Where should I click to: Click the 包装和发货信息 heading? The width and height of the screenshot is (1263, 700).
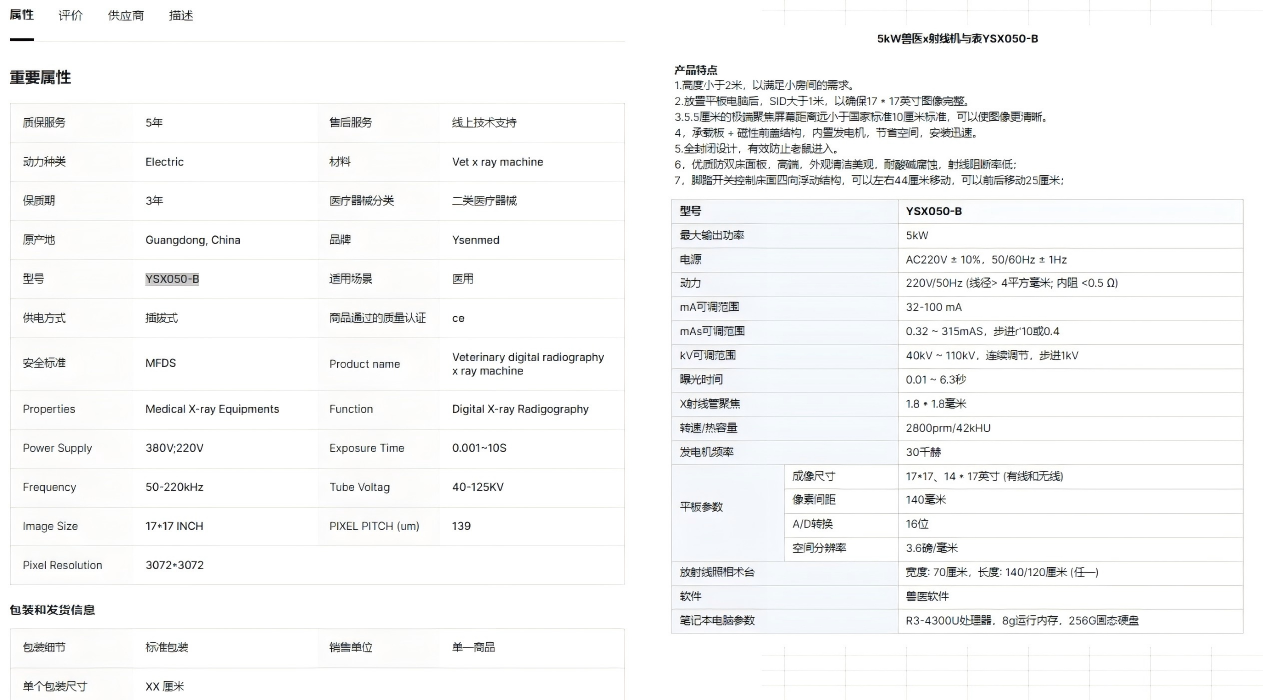[x=52, y=610]
